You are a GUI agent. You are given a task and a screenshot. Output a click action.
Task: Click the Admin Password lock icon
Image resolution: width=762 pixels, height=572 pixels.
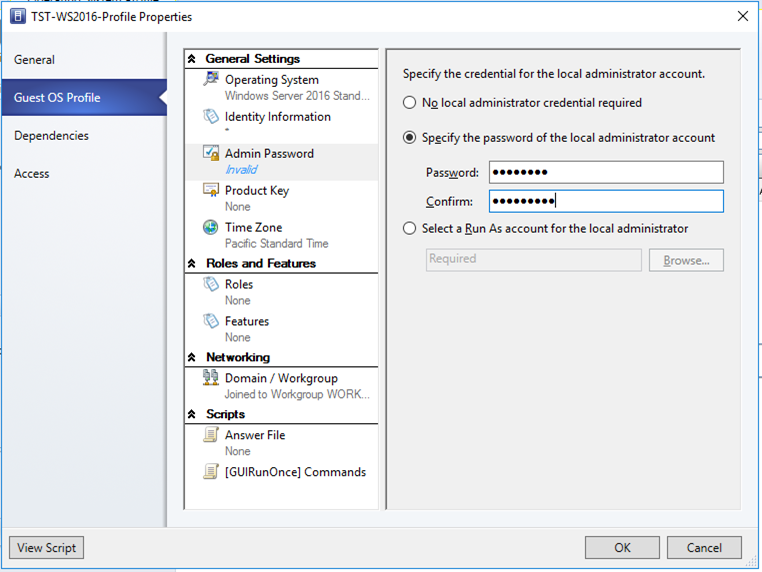click(x=211, y=153)
